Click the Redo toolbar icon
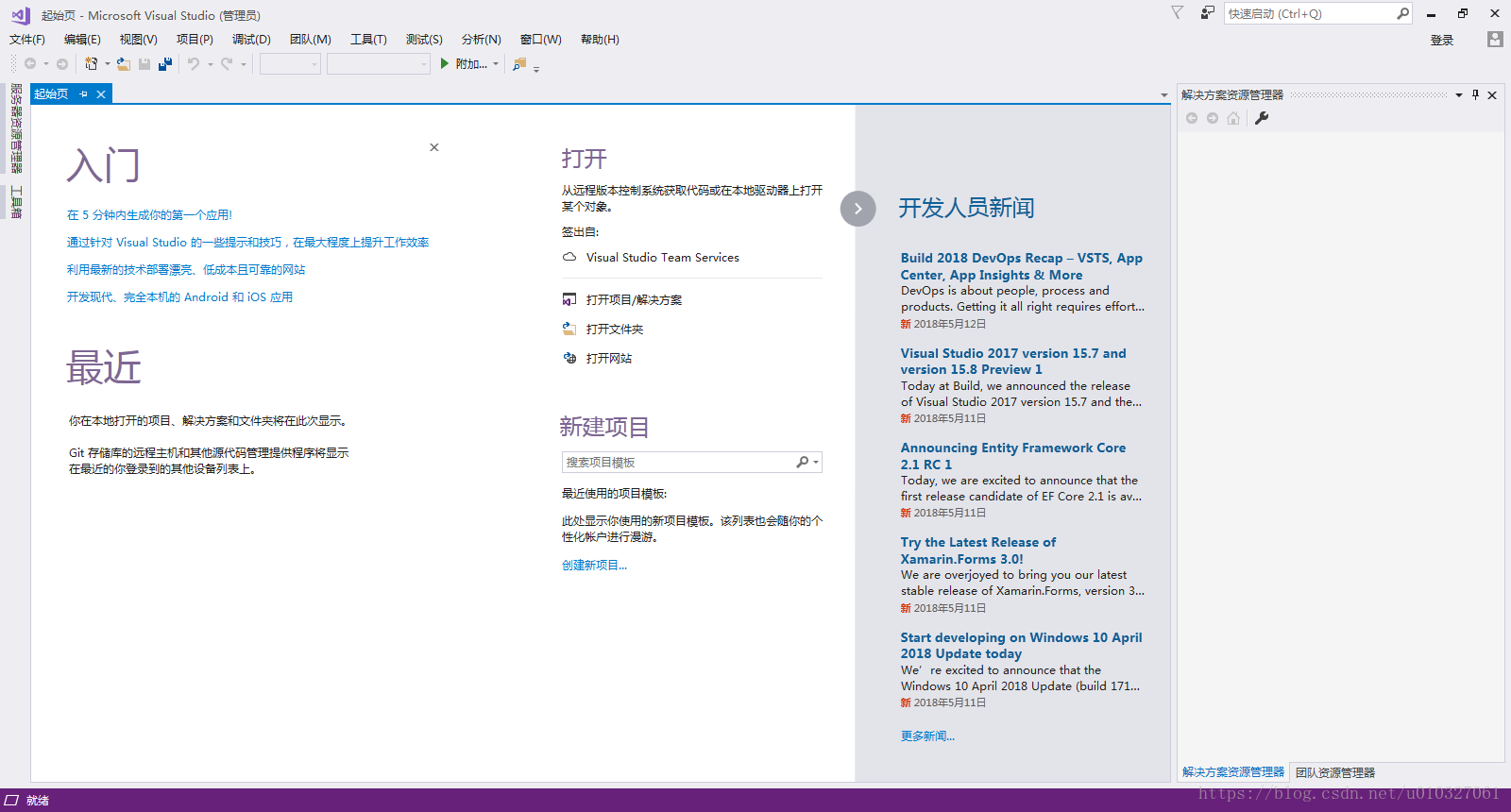Screen dimensions: 1511x812 [227, 64]
